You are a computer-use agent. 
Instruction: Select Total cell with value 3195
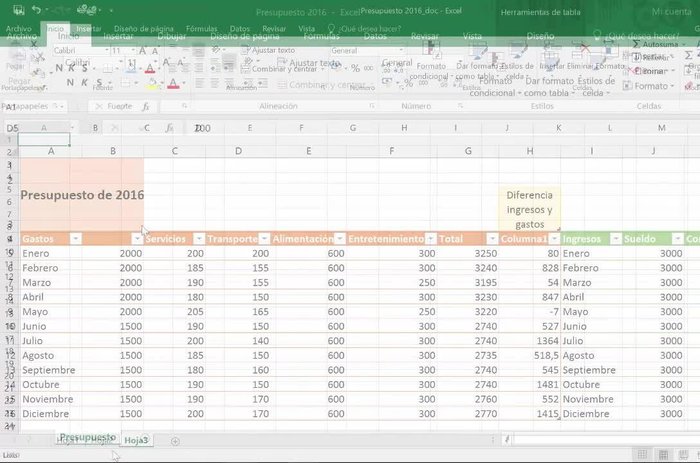click(468, 282)
